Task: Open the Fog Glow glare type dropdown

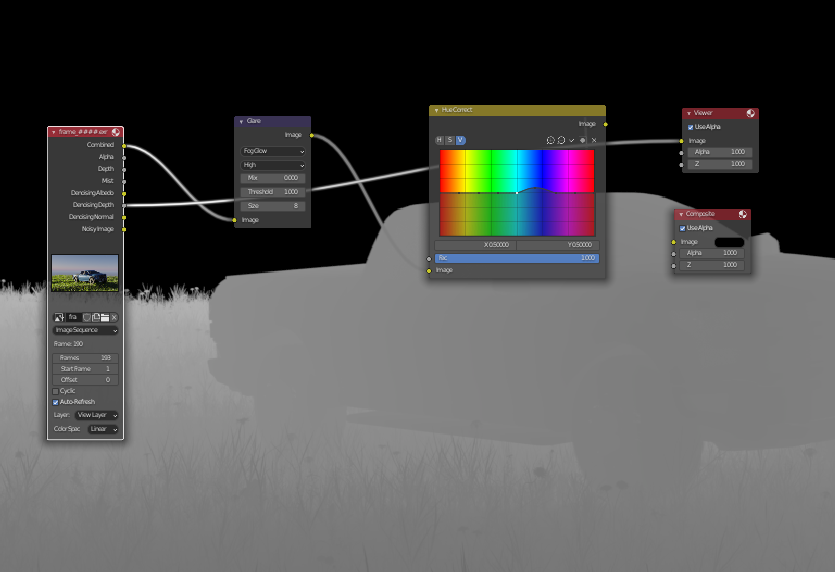Action: click(273, 151)
